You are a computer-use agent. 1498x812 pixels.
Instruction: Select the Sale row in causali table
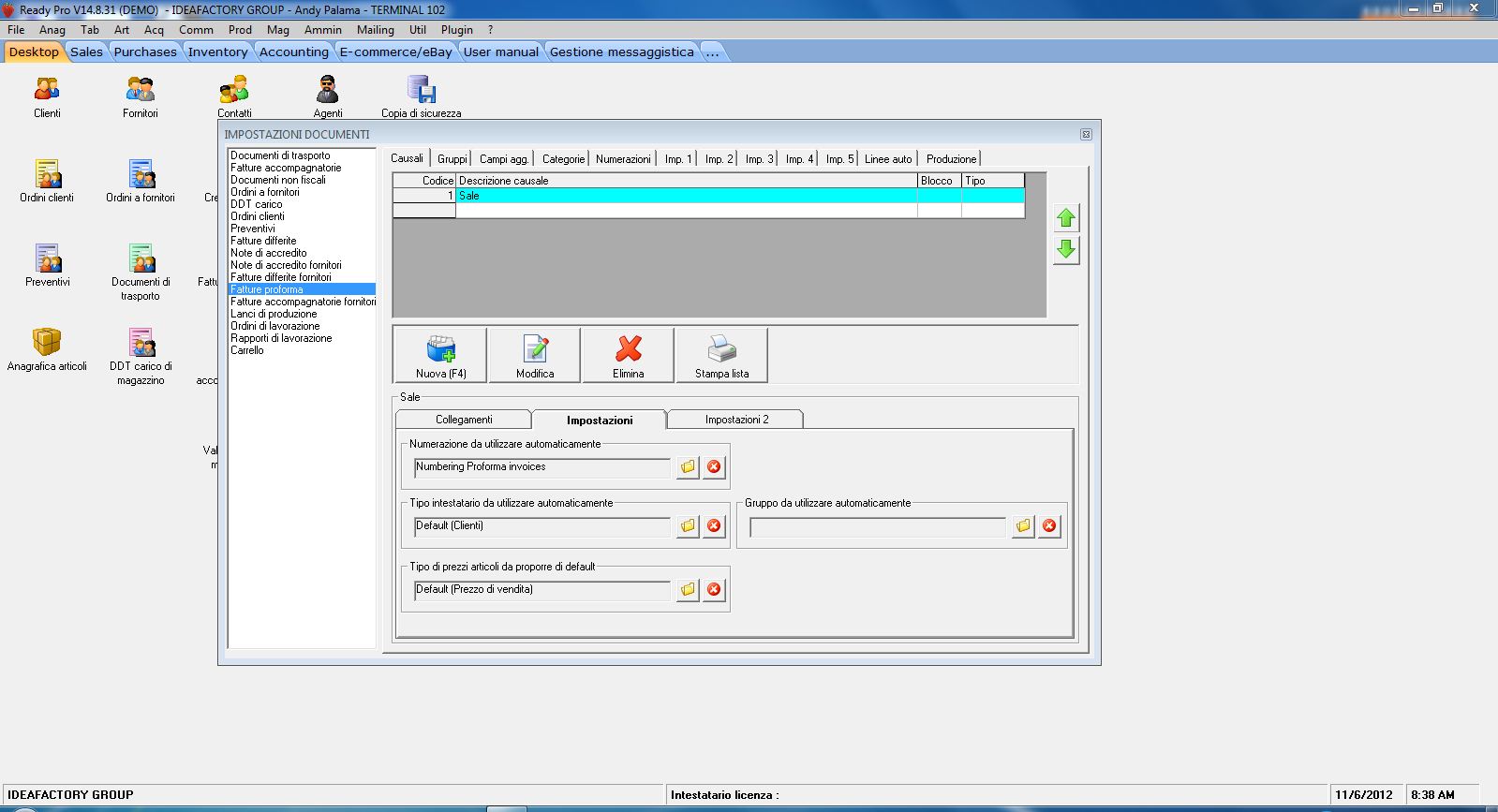pyautogui.click(x=708, y=196)
